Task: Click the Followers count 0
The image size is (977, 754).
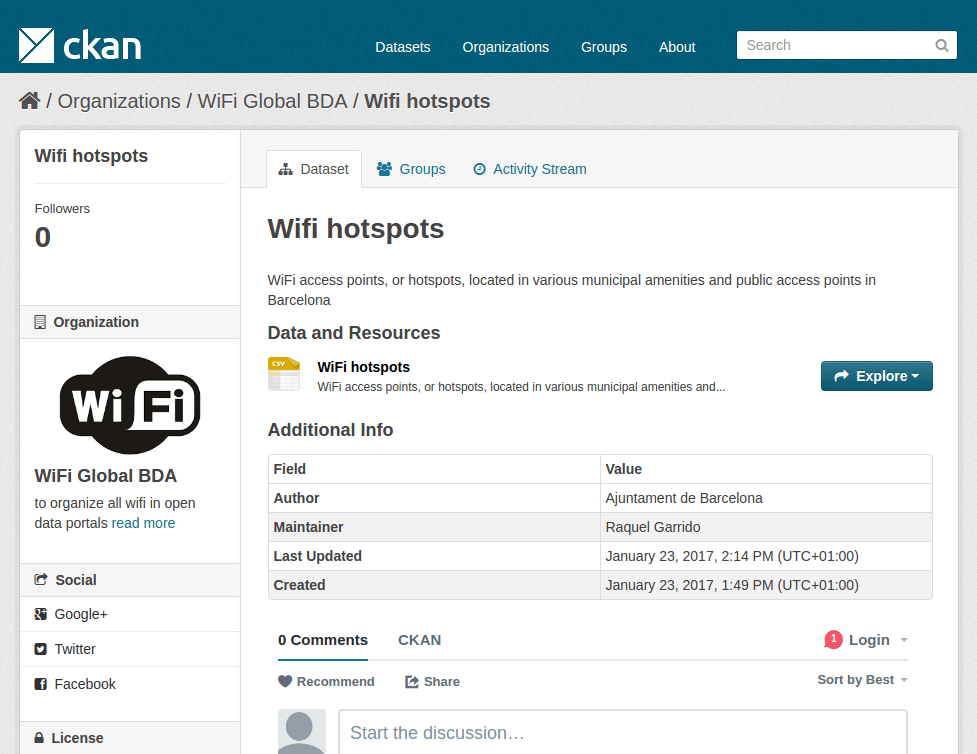Action: (x=42, y=237)
